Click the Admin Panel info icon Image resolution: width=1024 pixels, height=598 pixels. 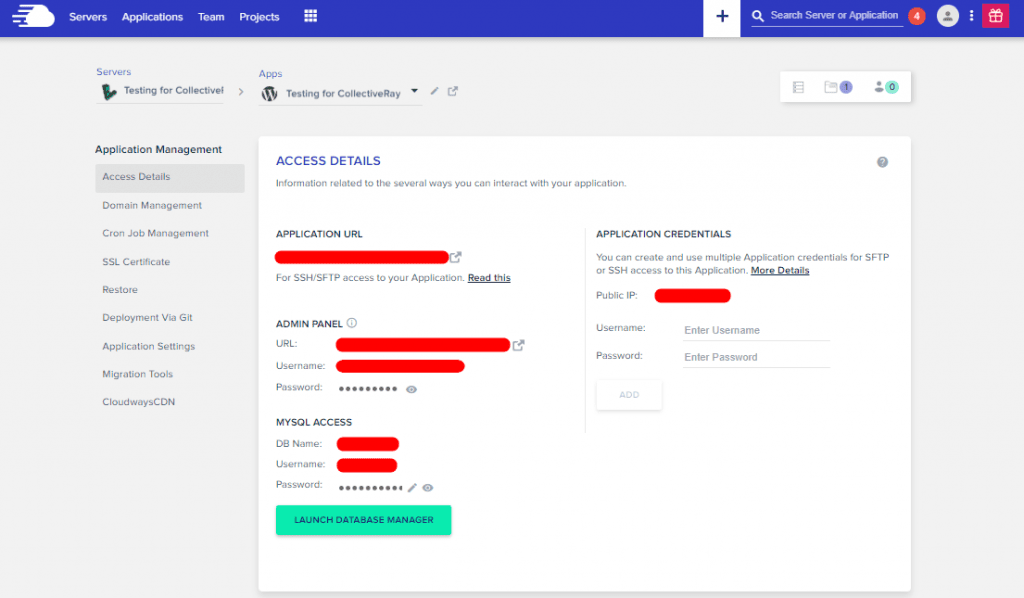351,323
